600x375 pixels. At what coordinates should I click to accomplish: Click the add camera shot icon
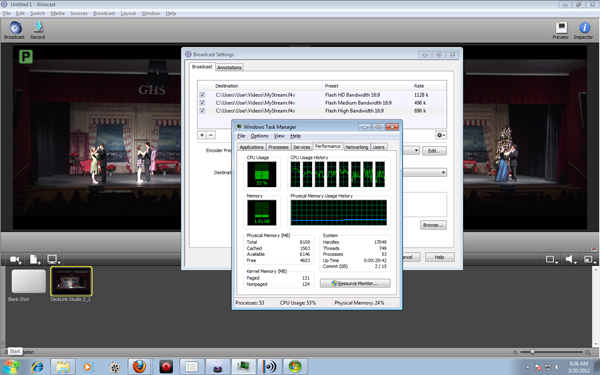(15, 259)
